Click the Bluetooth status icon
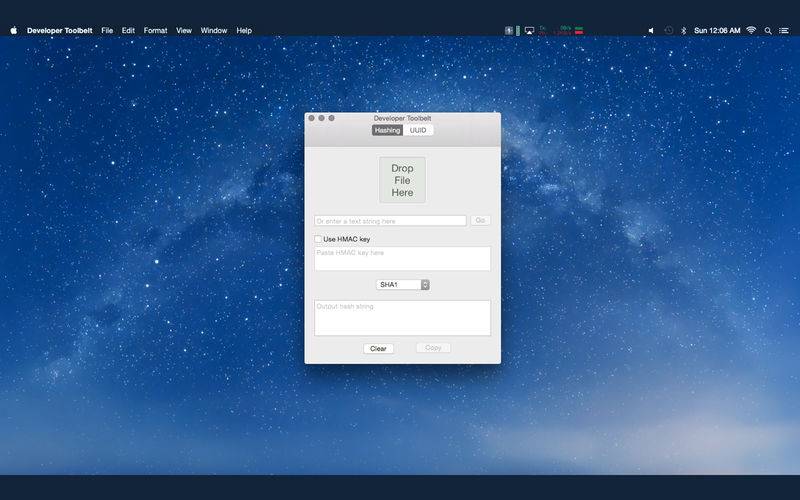Image resolution: width=800 pixels, height=500 pixels. [x=684, y=31]
